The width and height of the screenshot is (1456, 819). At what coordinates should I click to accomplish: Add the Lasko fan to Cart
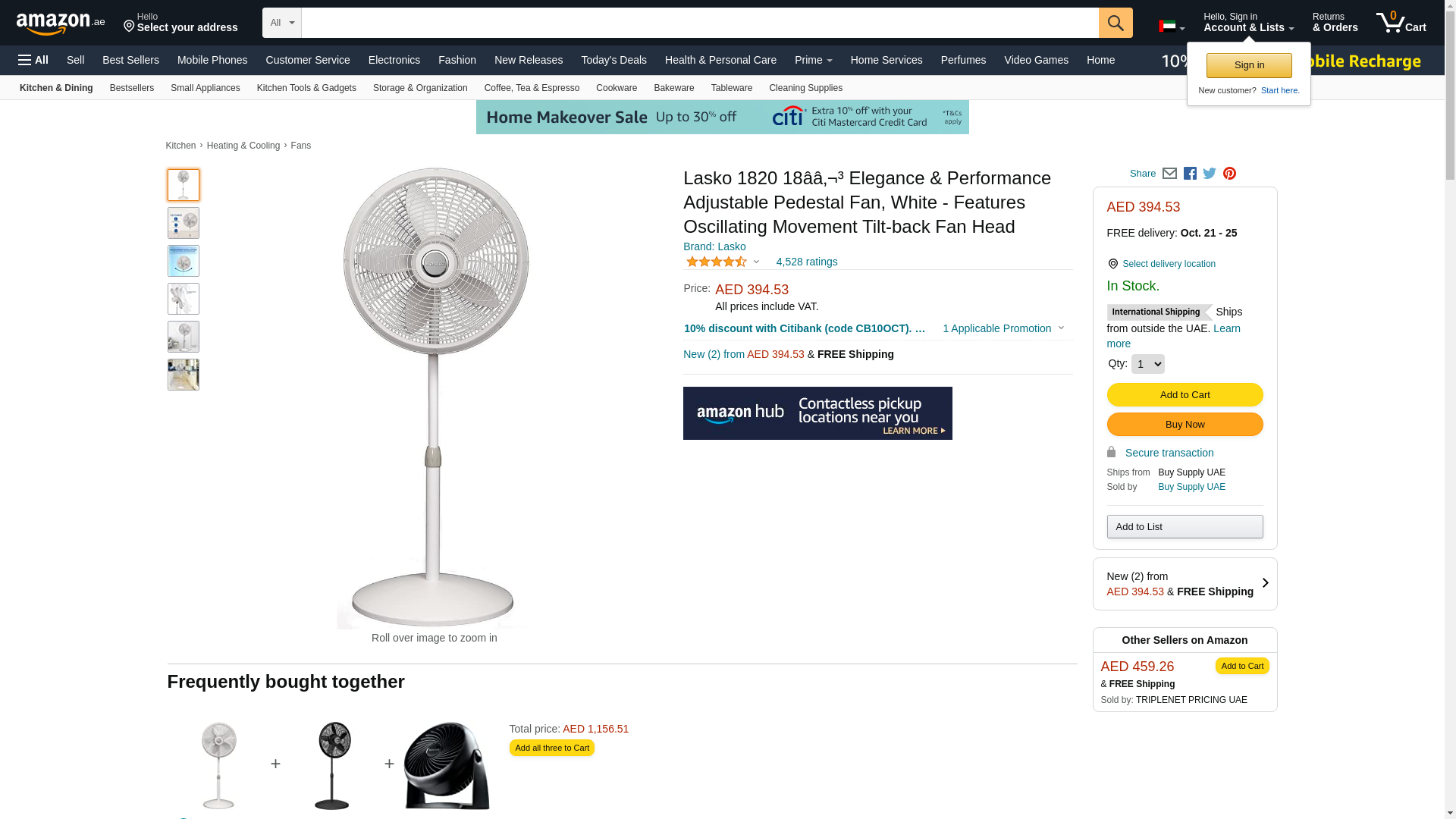tap(1185, 394)
